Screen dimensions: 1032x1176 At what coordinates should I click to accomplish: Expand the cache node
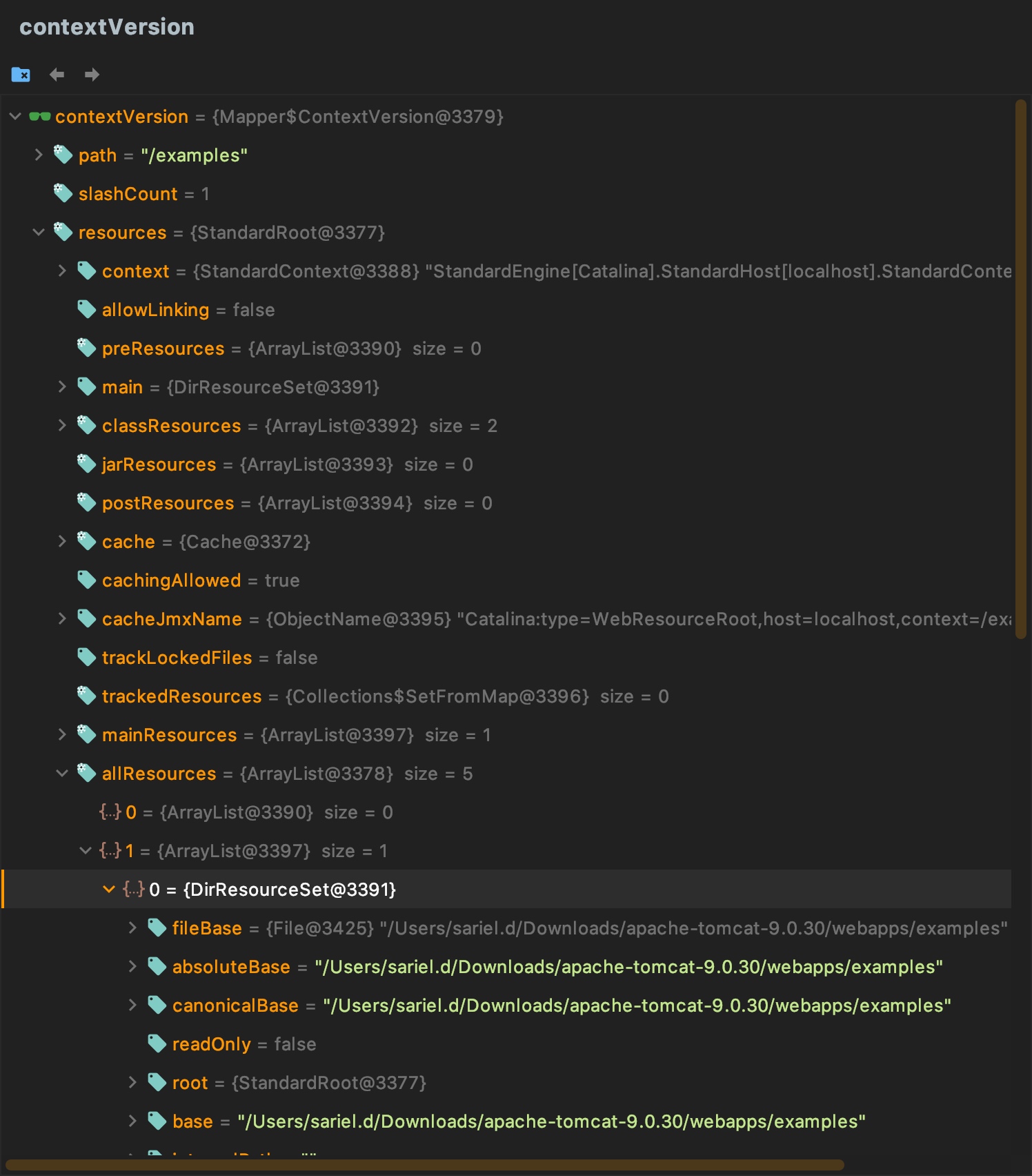point(62,541)
